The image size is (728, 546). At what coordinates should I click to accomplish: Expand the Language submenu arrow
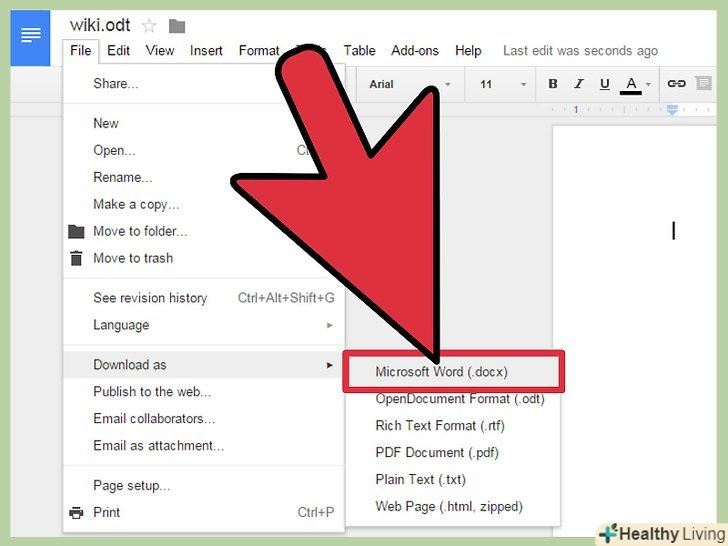pos(330,325)
